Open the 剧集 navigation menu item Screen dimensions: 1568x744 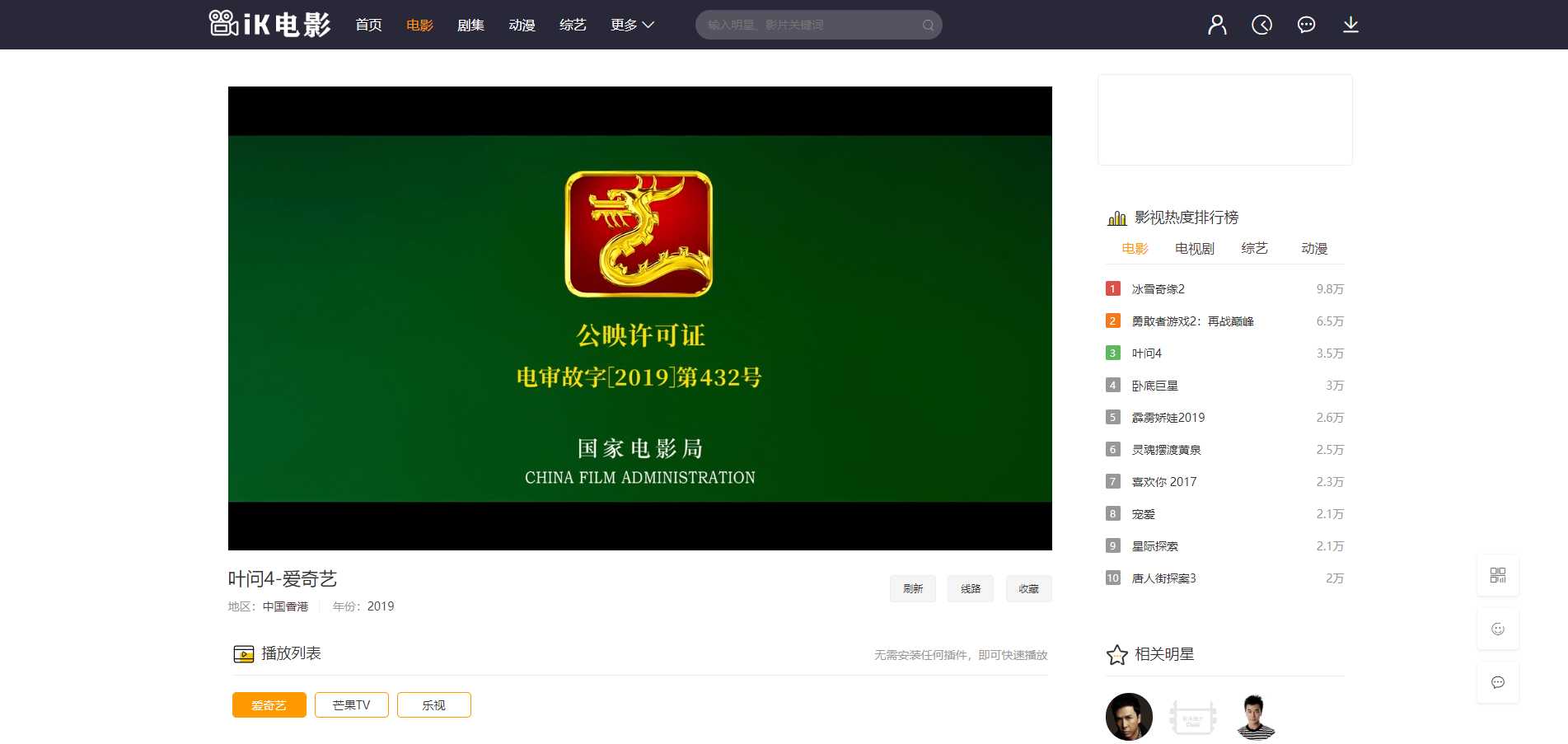point(470,25)
